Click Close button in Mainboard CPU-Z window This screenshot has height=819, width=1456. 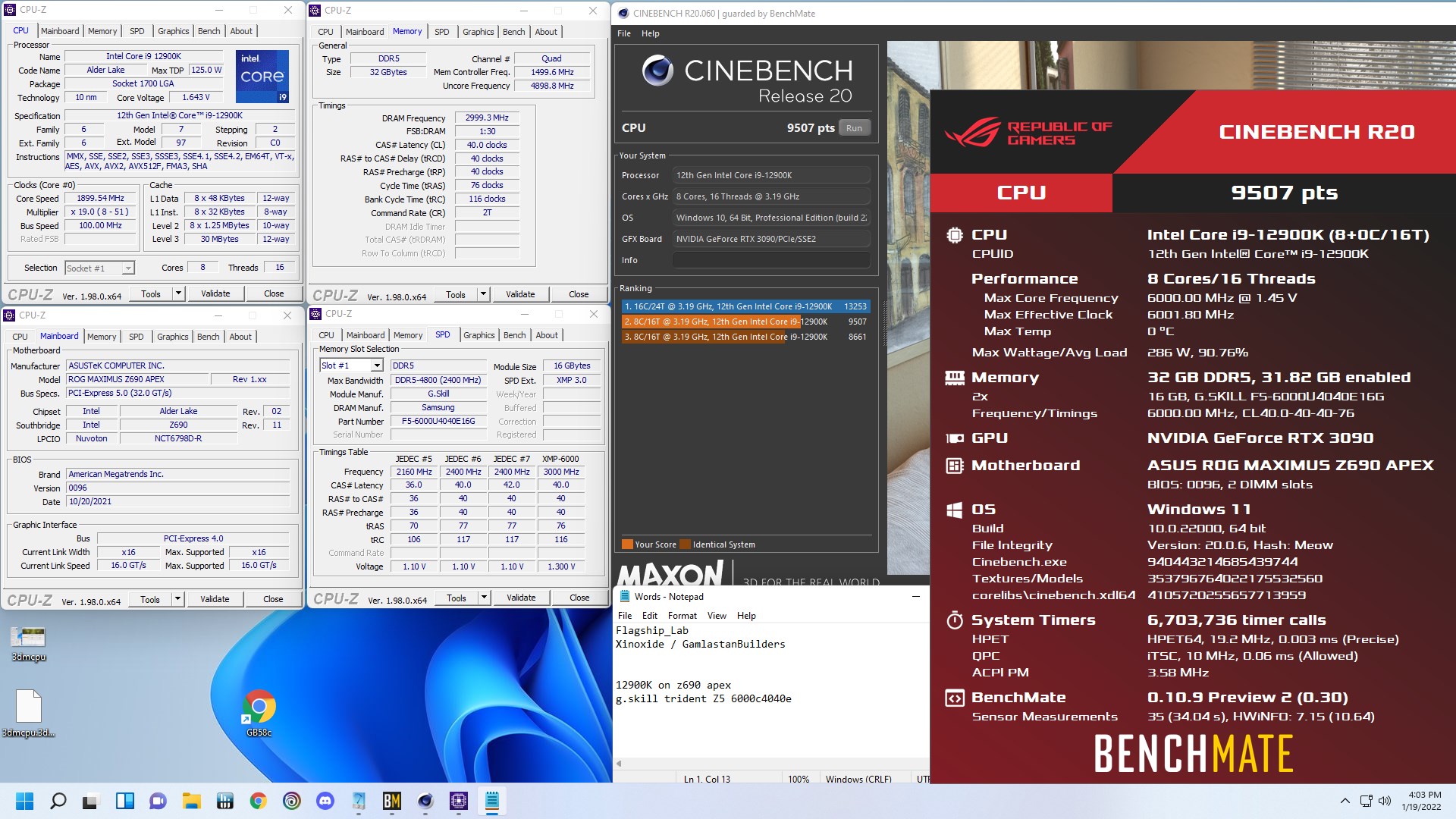pos(273,599)
